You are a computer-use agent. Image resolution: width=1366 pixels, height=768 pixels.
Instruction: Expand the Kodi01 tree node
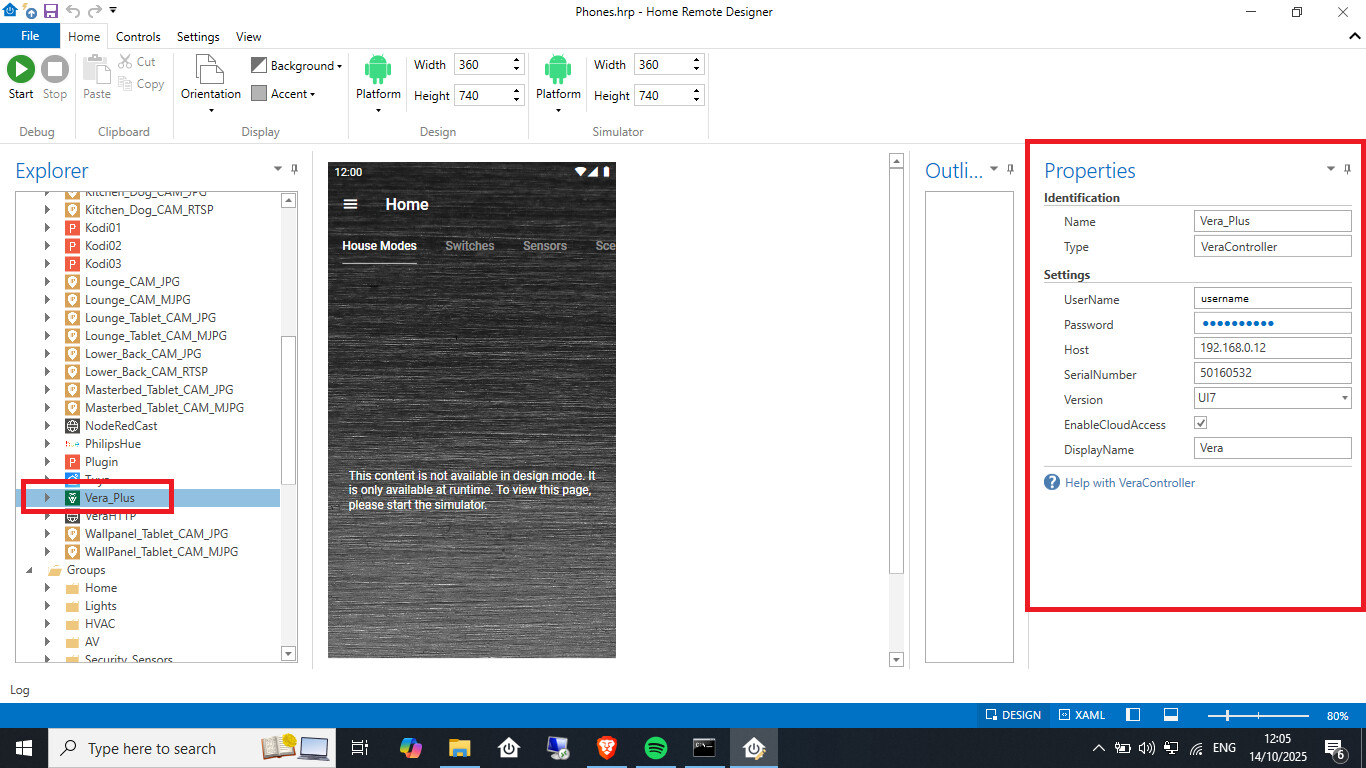point(47,228)
